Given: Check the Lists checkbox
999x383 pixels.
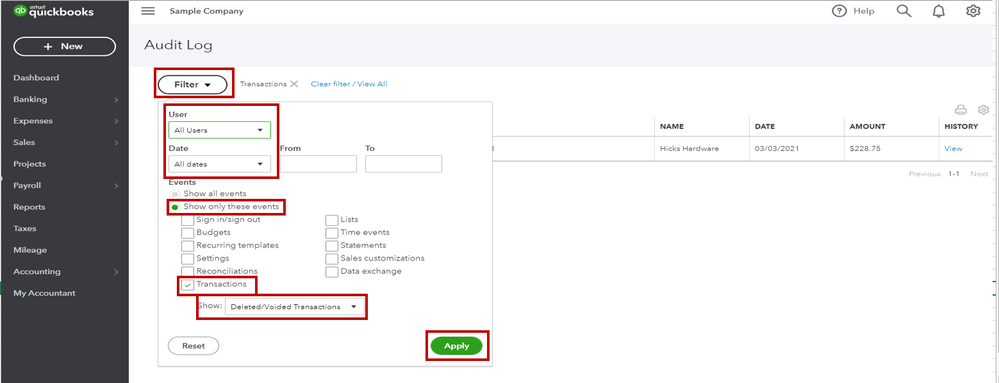Looking at the screenshot, I should 331,220.
